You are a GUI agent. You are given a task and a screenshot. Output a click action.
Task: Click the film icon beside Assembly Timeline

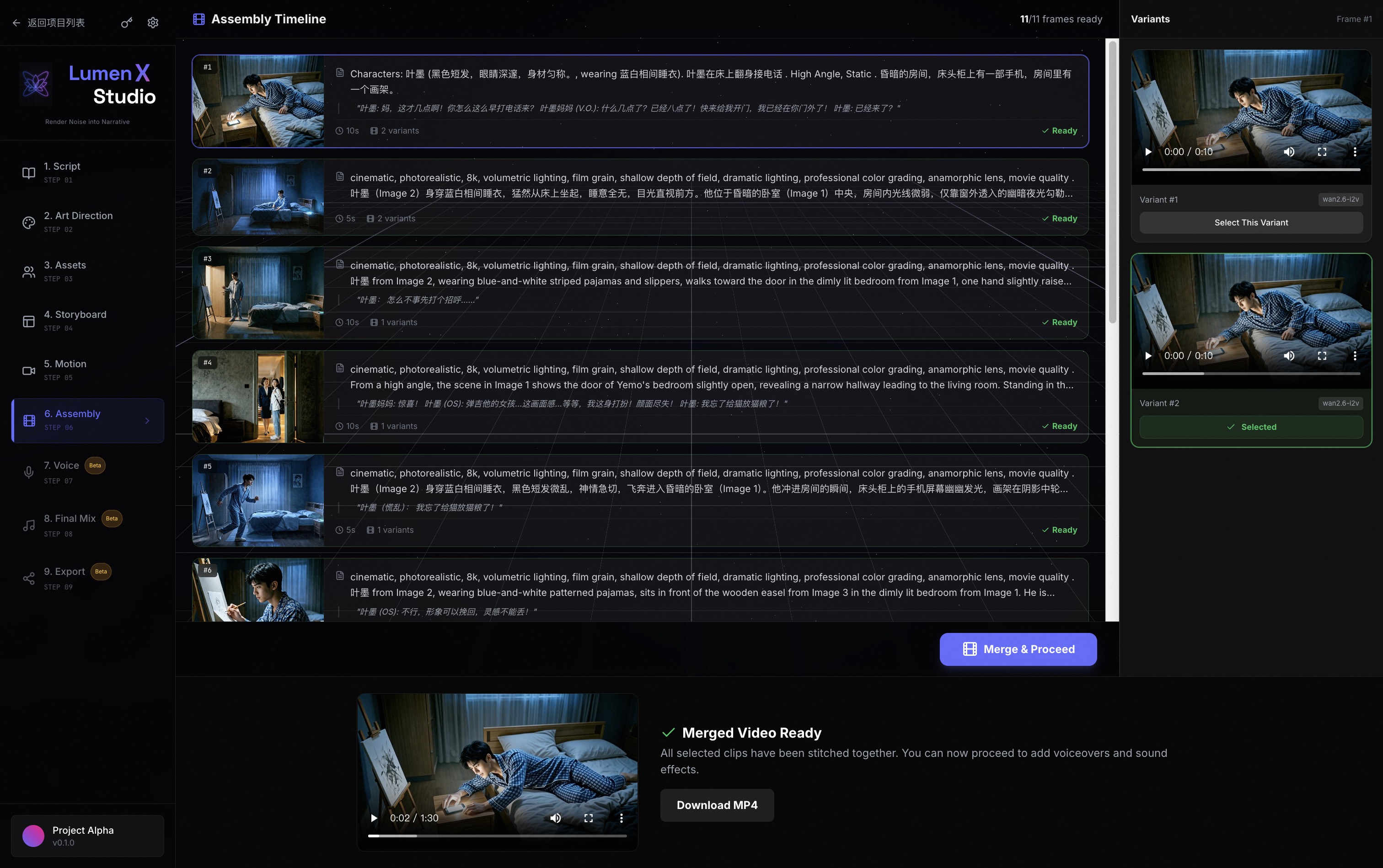tap(198, 19)
